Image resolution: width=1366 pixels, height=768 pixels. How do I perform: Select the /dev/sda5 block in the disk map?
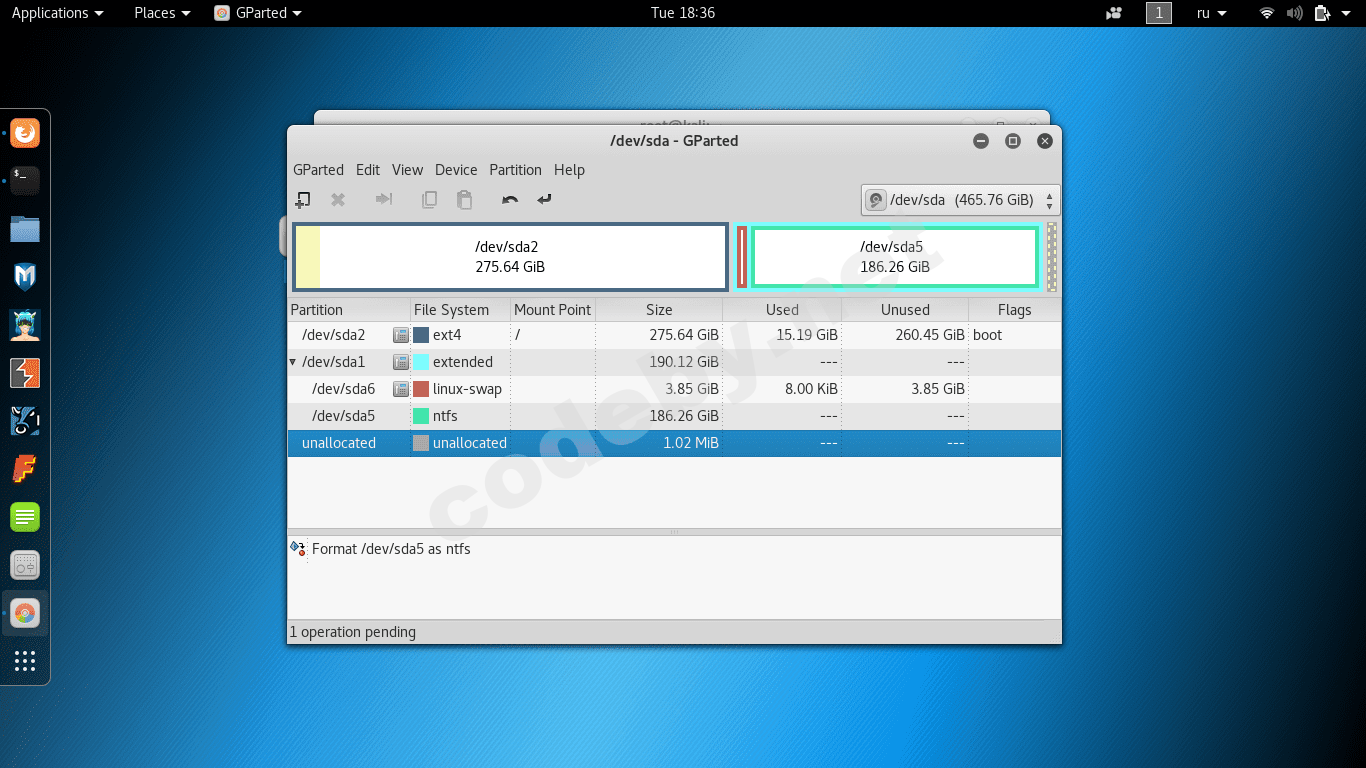(895, 257)
